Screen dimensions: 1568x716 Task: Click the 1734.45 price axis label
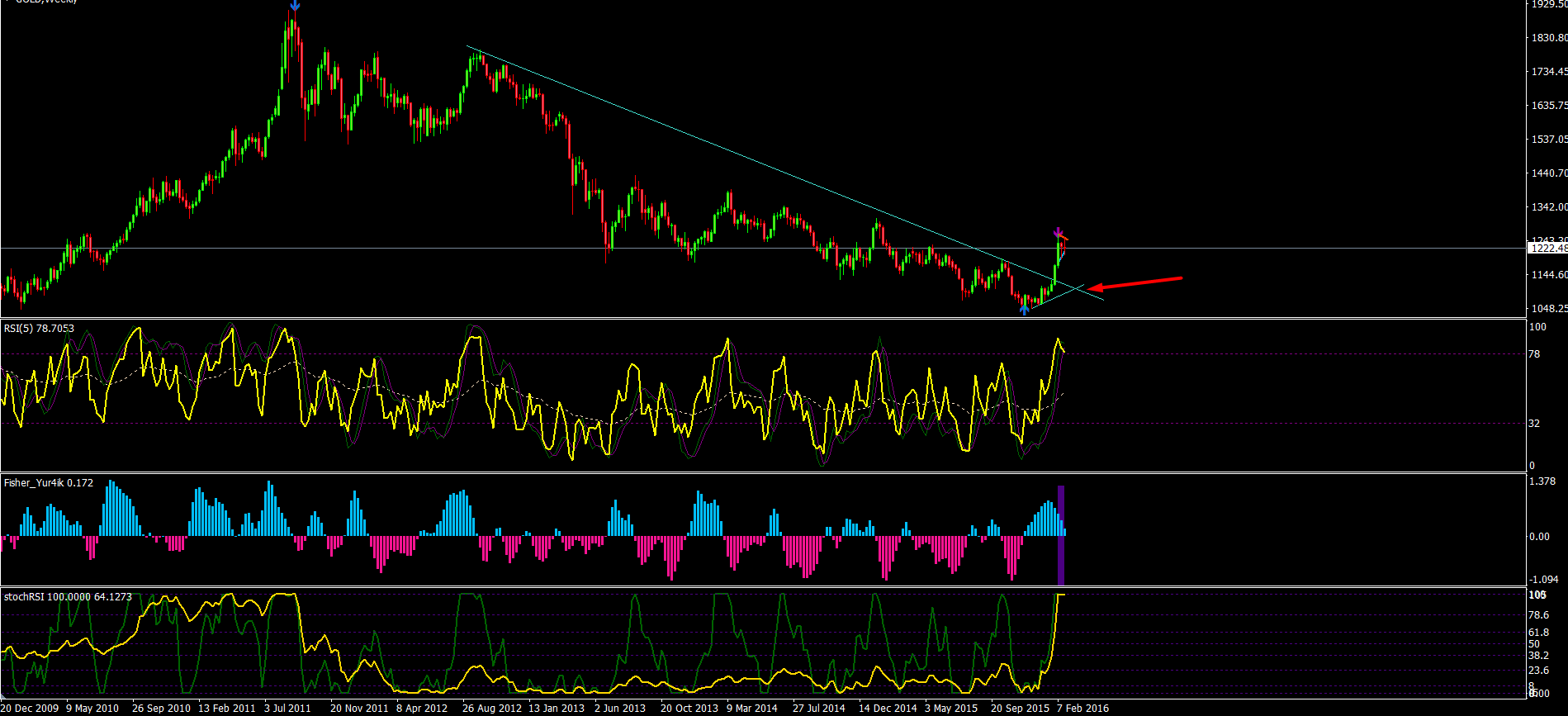(x=1549, y=72)
